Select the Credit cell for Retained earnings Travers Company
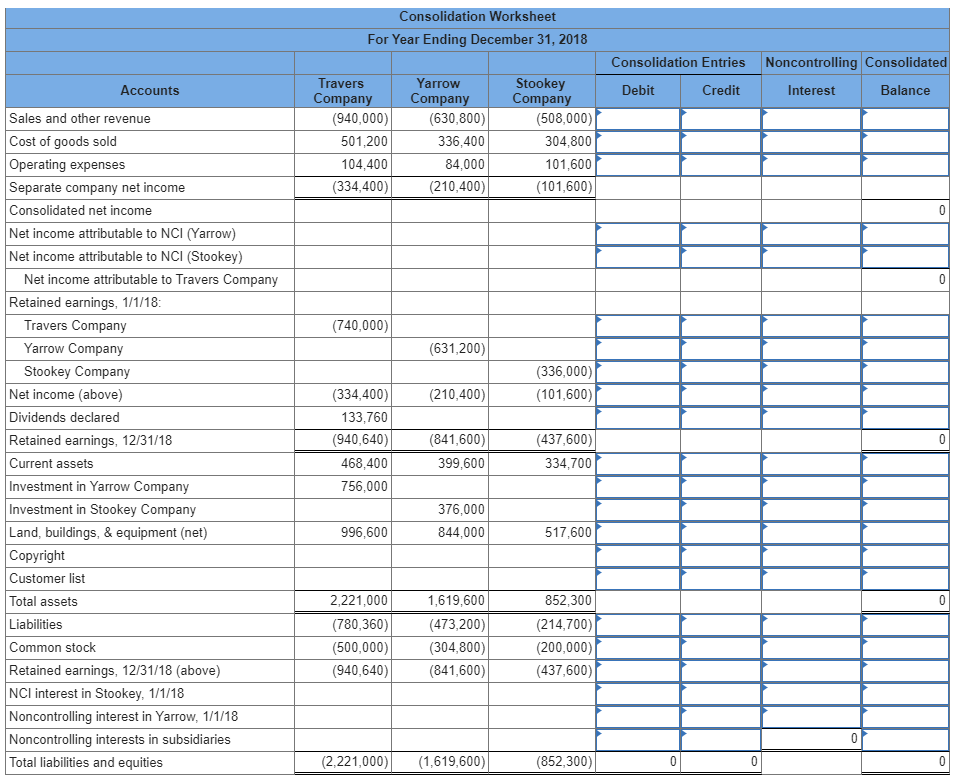Viewport: 975px width, 783px height. pyautogui.click(x=721, y=325)
